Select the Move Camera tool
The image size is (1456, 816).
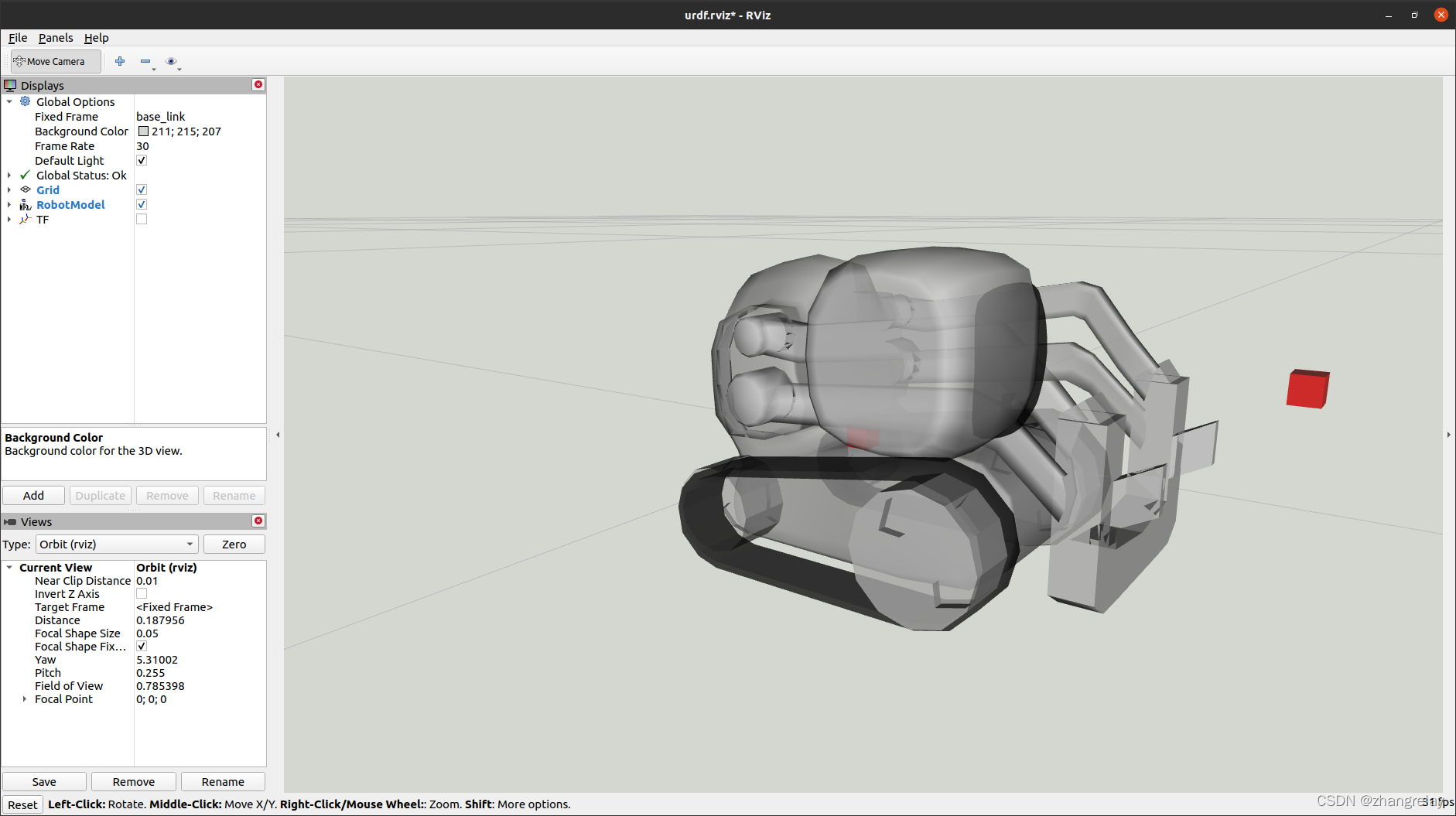click(x=56, y=61)
